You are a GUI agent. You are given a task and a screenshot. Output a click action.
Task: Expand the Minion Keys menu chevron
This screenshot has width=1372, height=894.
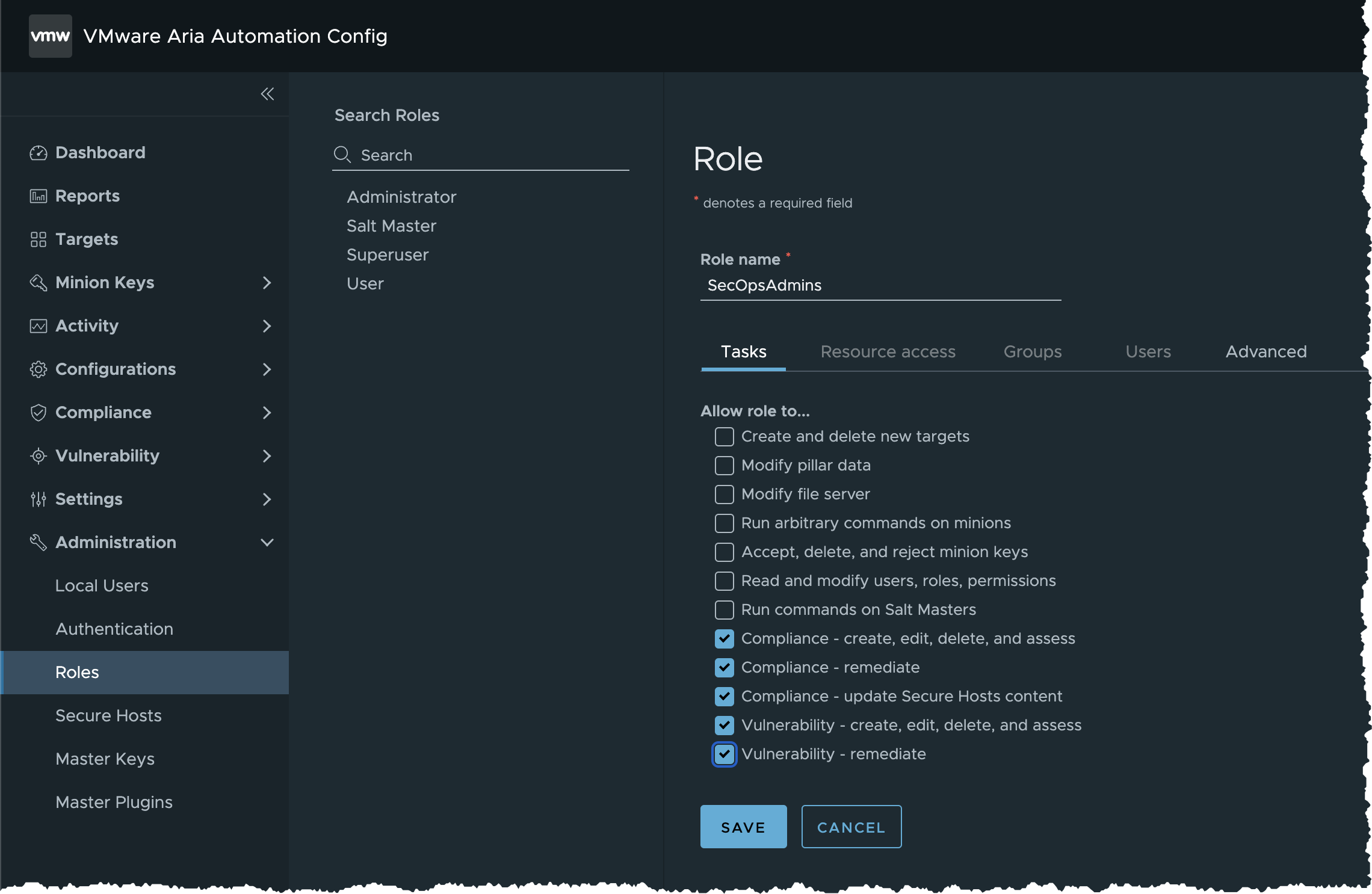[x=267, y=283]
